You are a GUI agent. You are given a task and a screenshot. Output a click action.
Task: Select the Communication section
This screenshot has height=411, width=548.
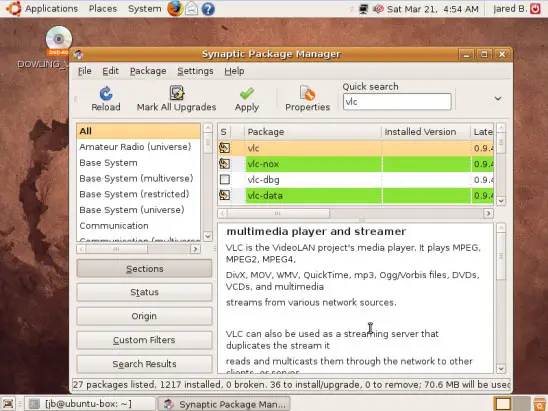point(138,225)
